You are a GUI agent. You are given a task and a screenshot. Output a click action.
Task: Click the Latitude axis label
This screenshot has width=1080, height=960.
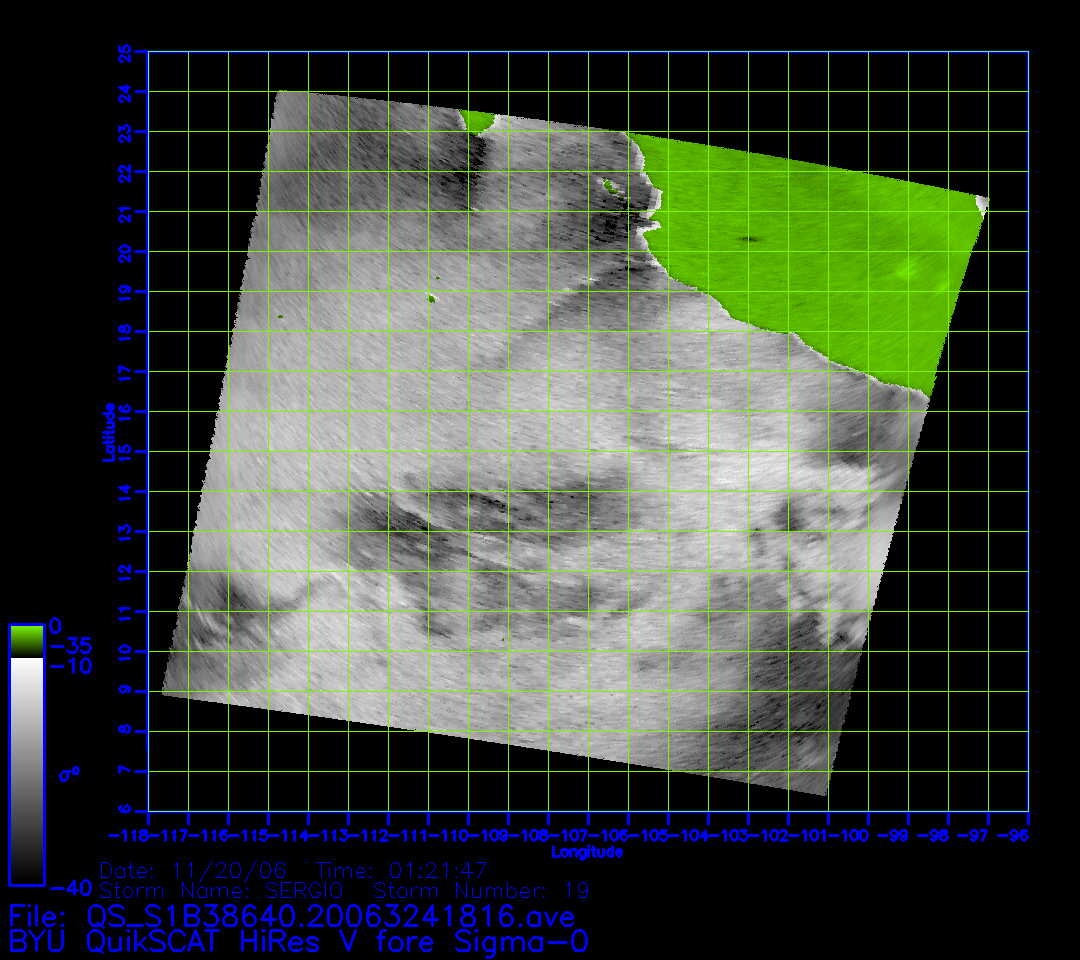tap(108, 431)
